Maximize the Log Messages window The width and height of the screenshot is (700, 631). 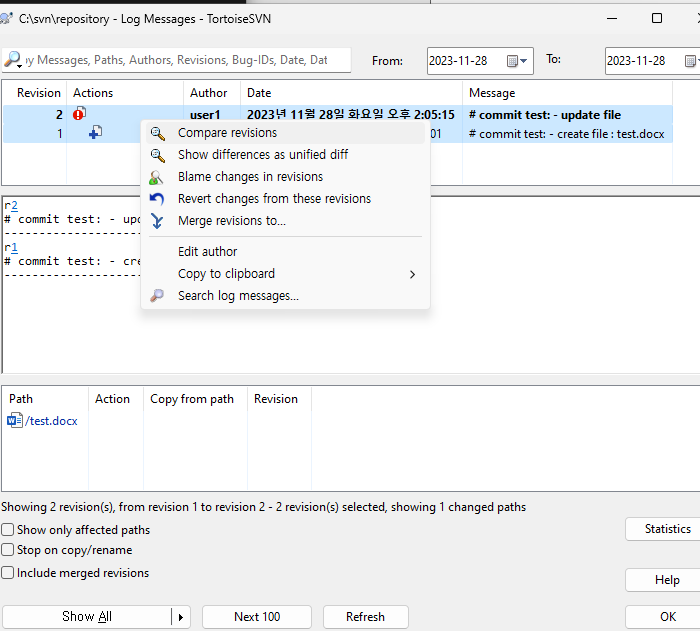[x=657, y=18]
